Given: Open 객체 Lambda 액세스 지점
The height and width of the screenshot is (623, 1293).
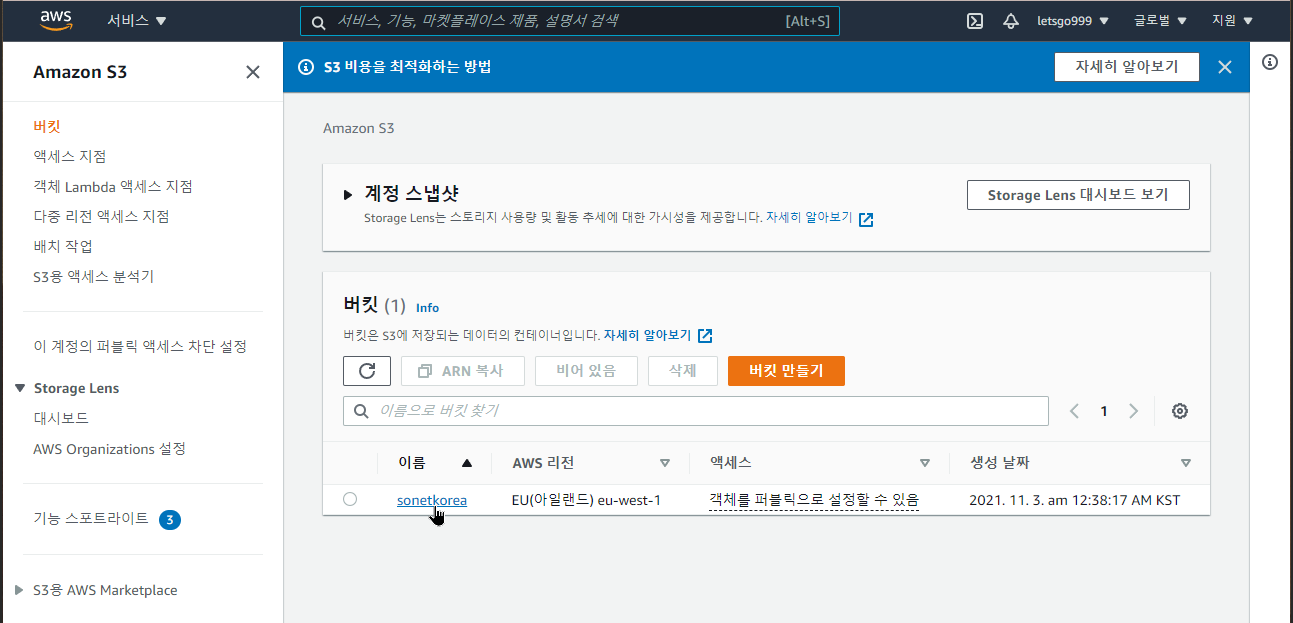Looking at the screenshot, I should pyautogui.click(x=112, y=186).
